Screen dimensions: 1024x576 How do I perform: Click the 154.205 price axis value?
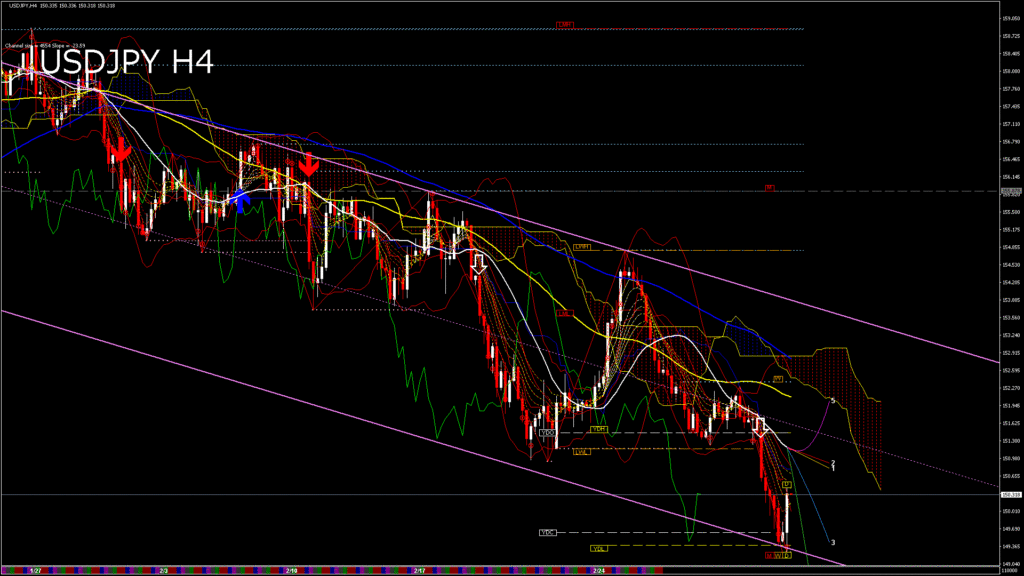1011,282
